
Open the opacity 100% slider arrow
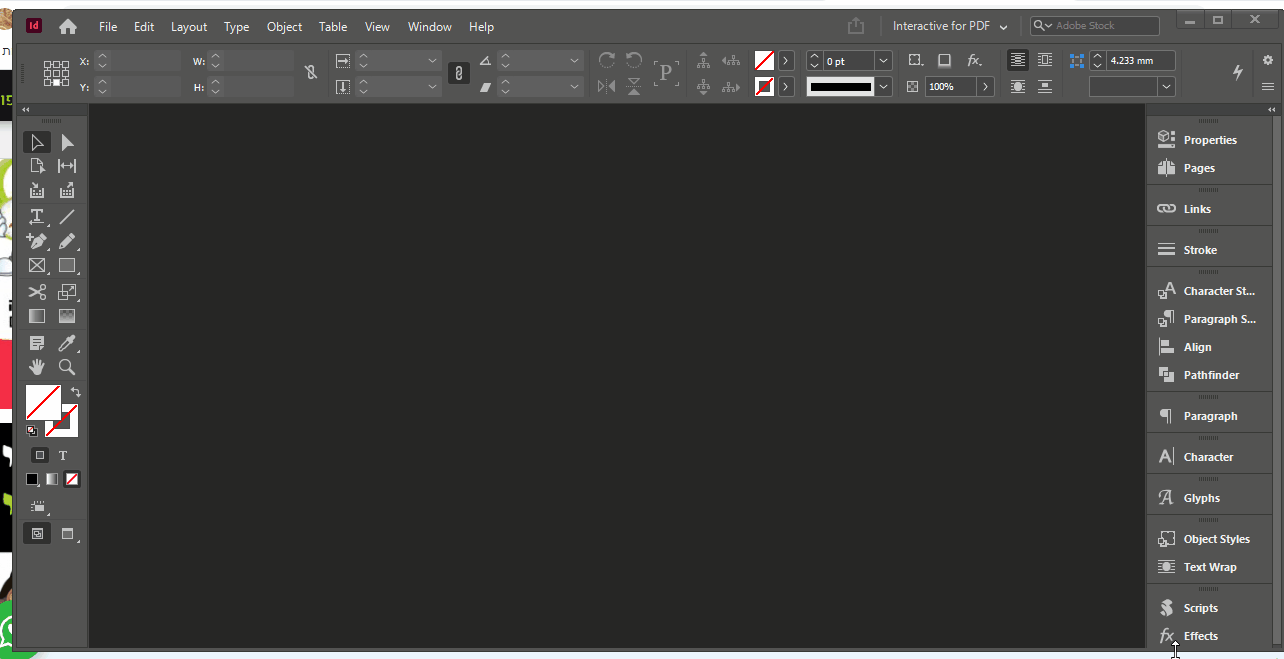tap(986, 87)
